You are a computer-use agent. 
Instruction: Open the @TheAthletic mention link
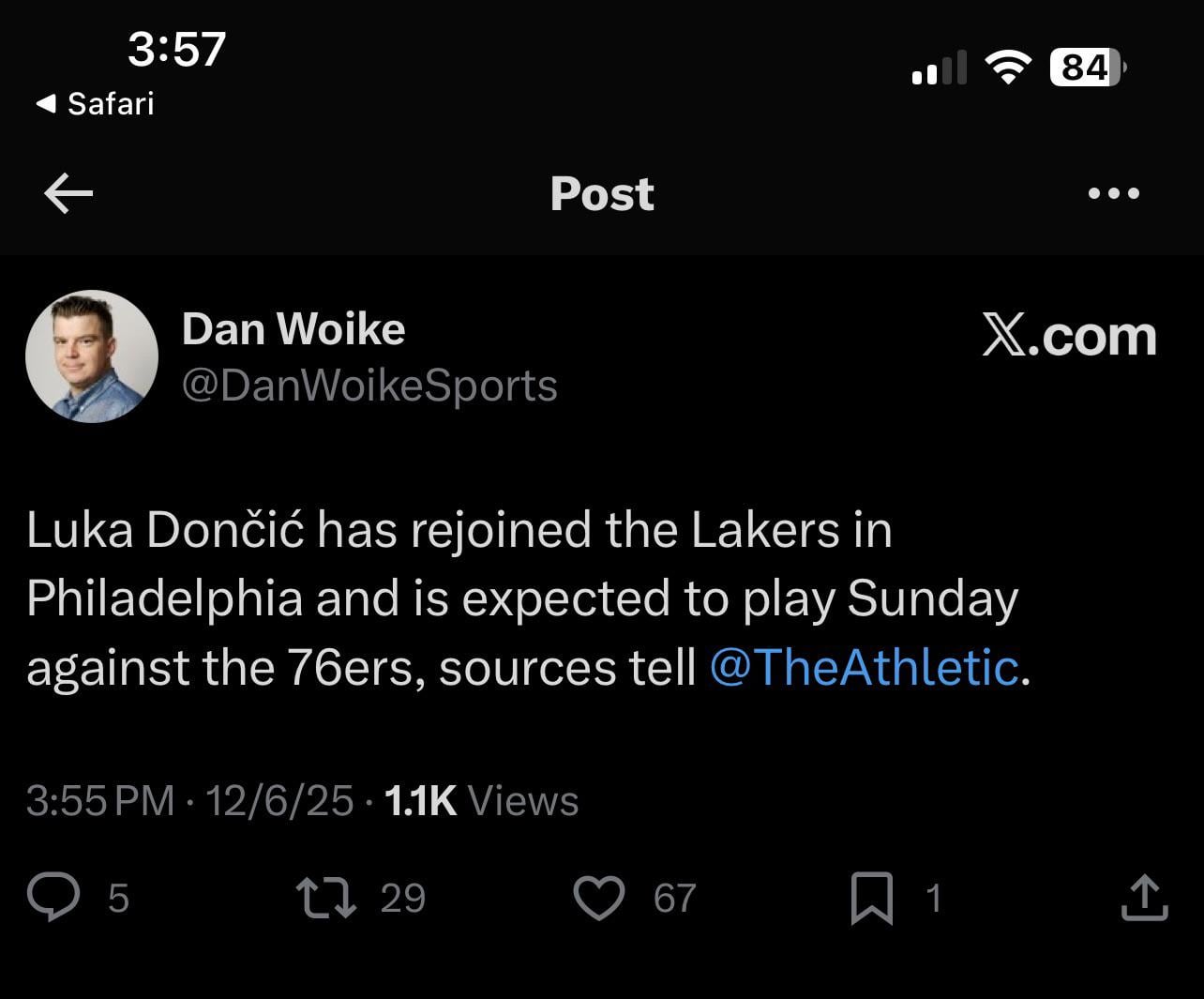click(x=864, y=668)
